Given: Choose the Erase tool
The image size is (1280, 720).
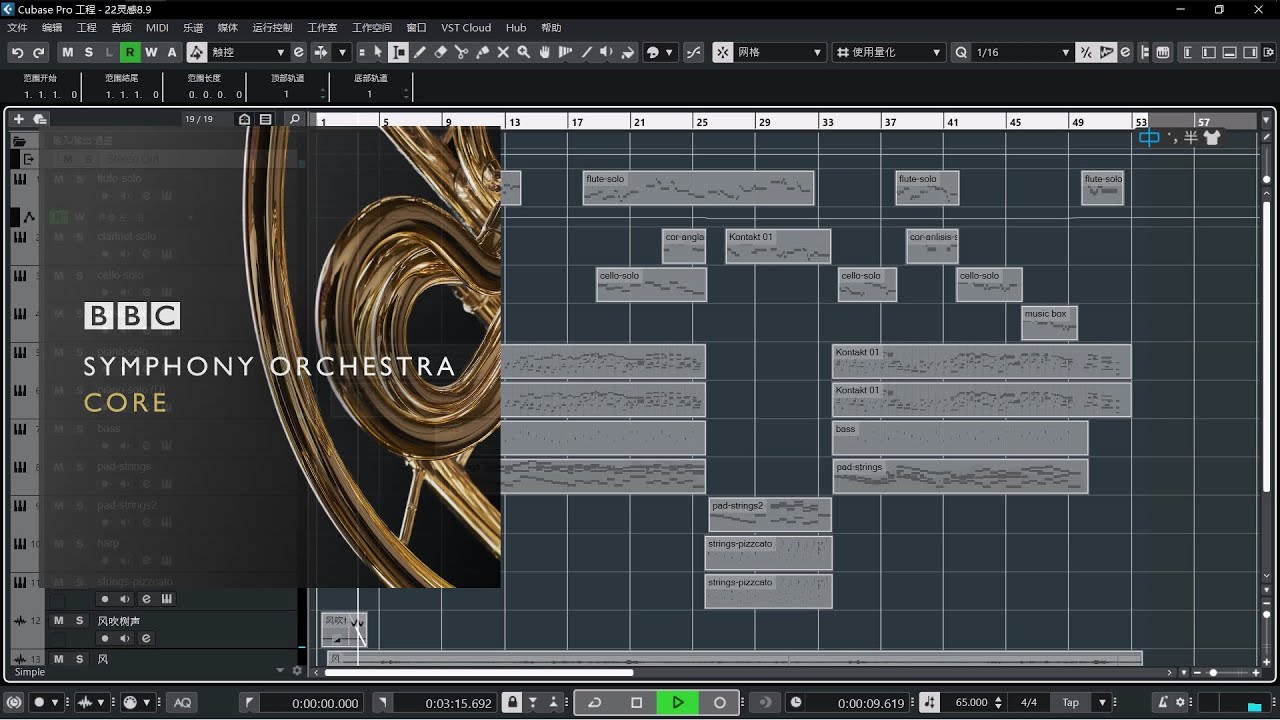Looking at the screenshot, I should [x=441, y=52].
